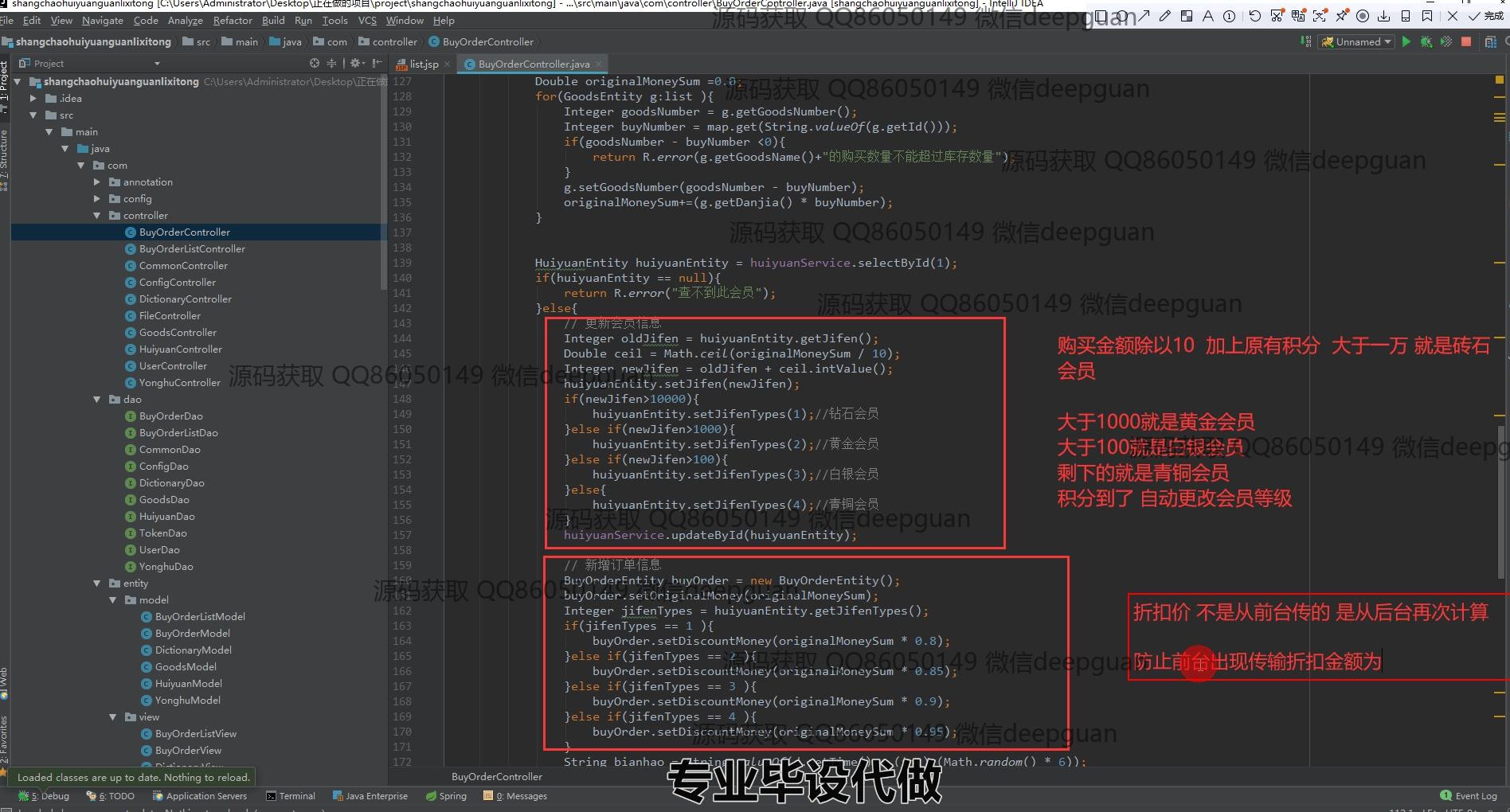The width and height of the screenshot is (1510, 812).
Task: Start debugging with the bug icon
Action: [x=1426, y=42]
